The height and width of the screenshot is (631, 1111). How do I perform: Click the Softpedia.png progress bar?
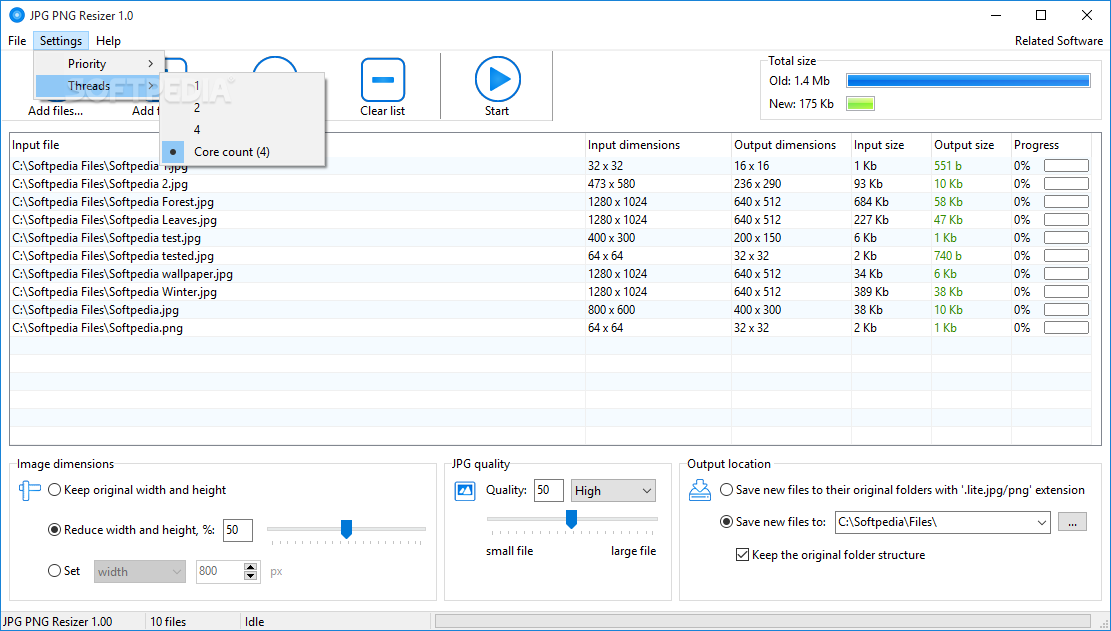click(1066, 328)
